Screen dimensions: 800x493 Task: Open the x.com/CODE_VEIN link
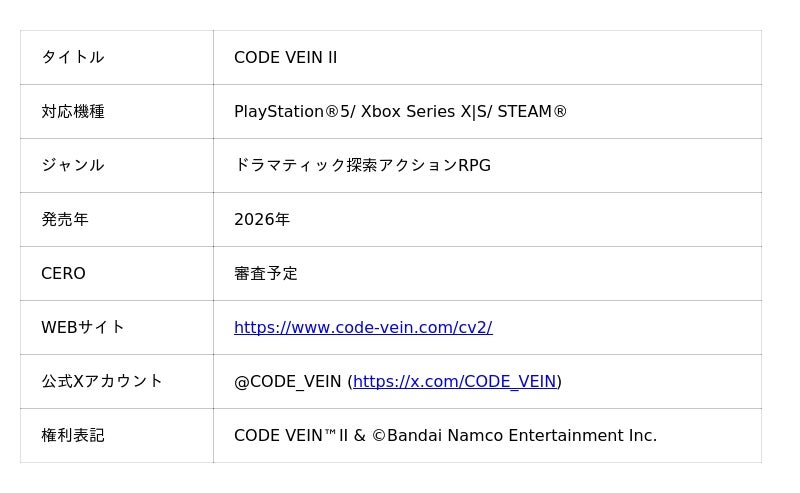point(454,381)
